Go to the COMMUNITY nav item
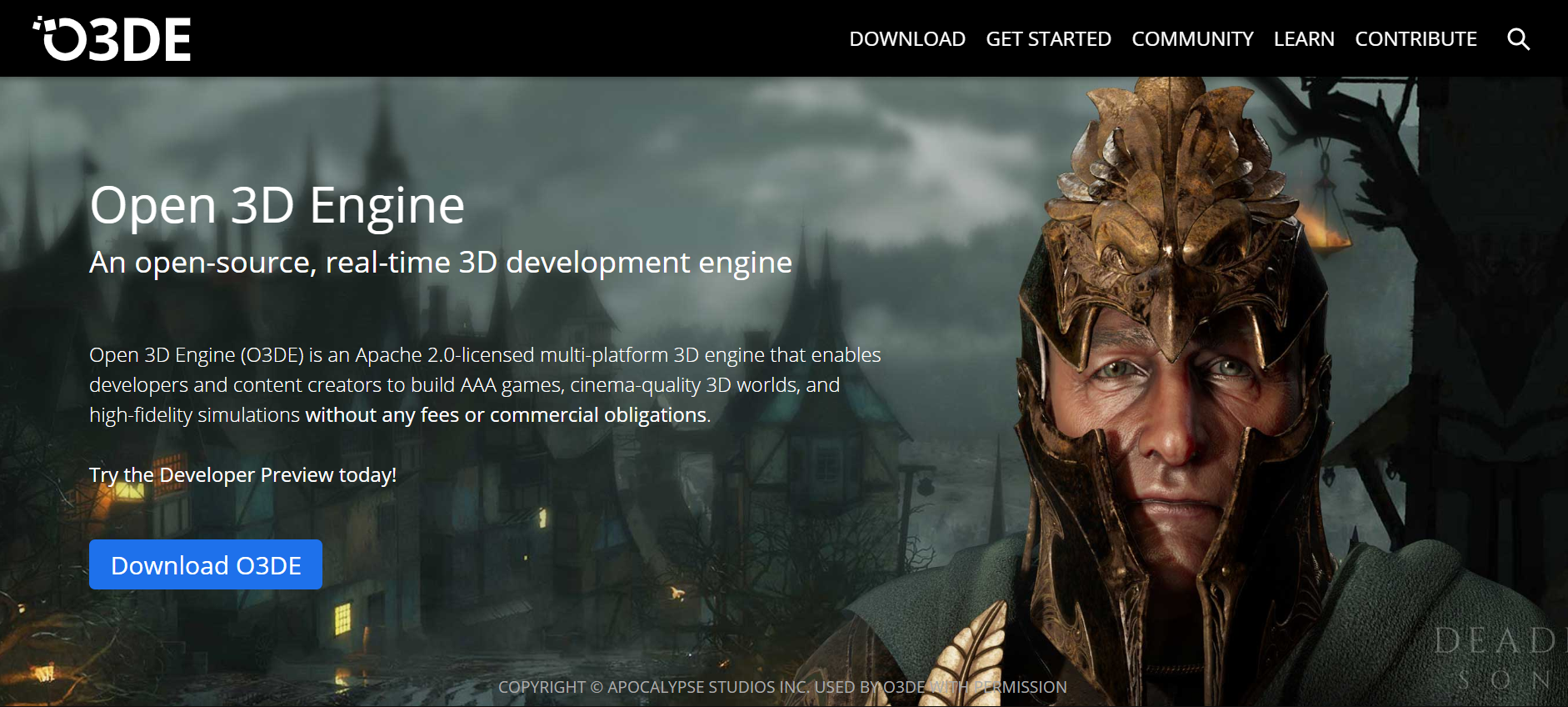The width and height of the screenshot is (1568, 707). [1192, 39]
